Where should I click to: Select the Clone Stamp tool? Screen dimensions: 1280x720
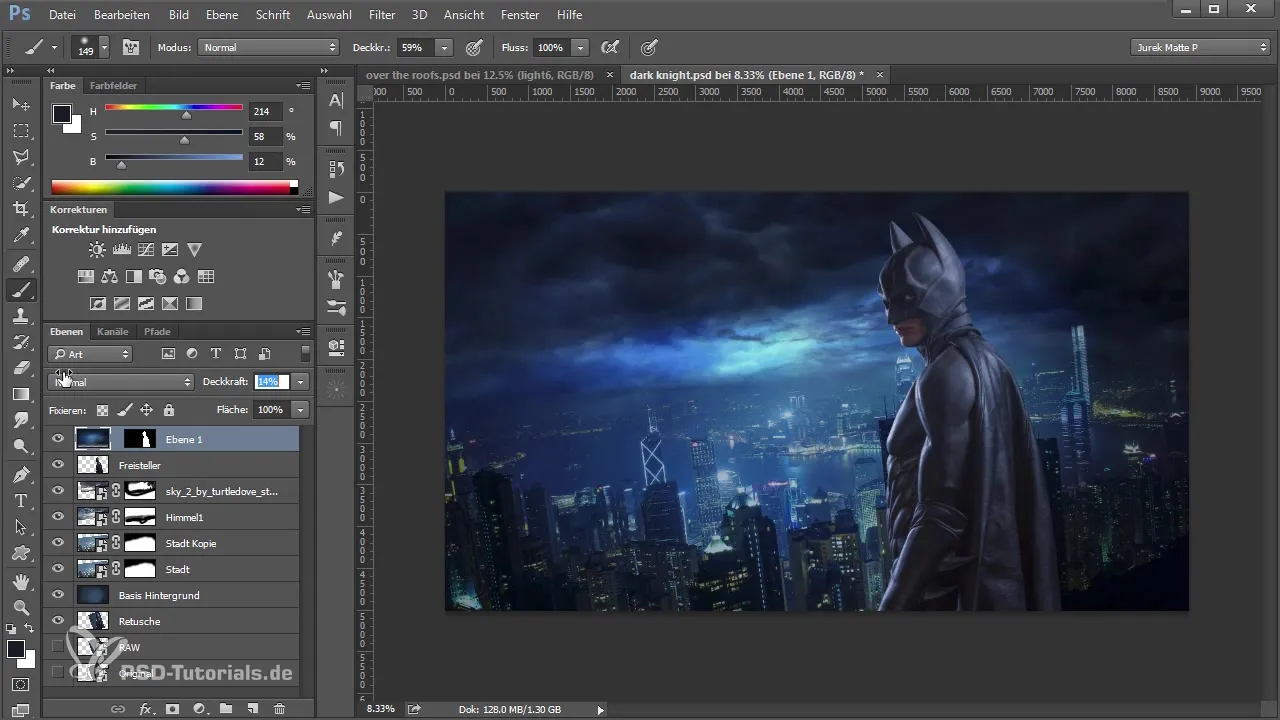coord(20,316)
